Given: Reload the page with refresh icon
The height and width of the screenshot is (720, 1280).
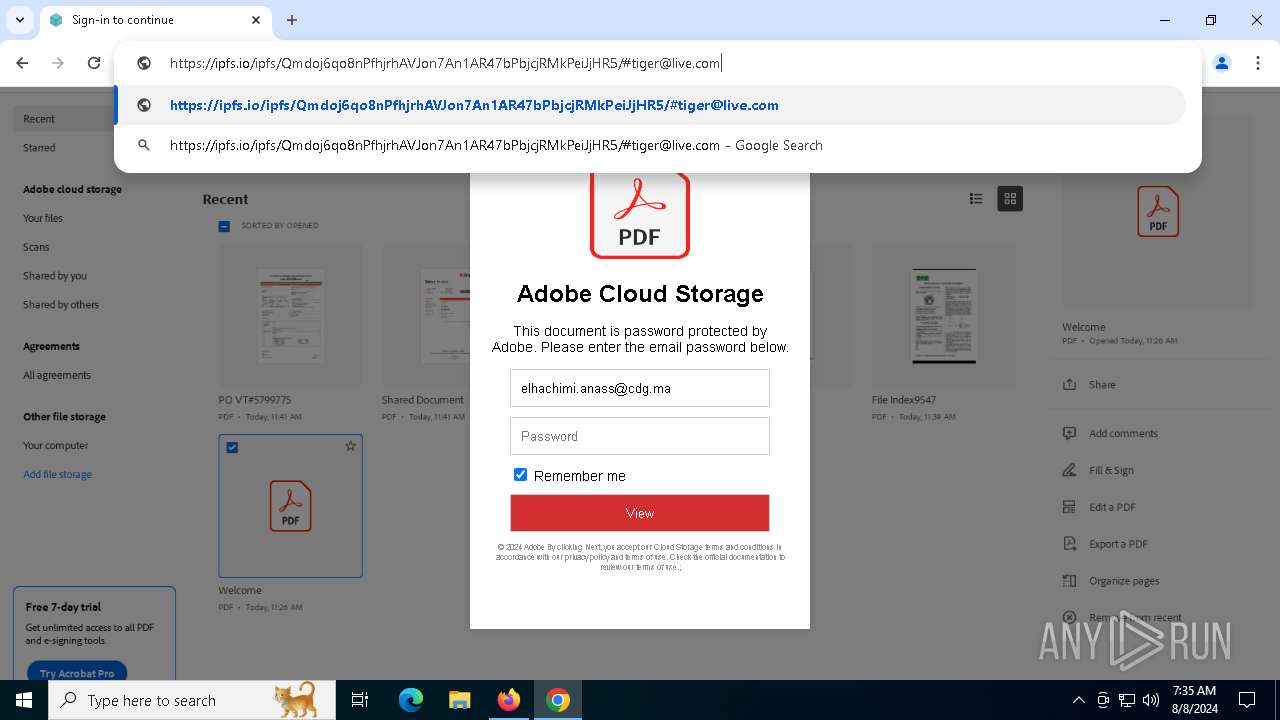Looking at the screenshot, I should point(94,63).
